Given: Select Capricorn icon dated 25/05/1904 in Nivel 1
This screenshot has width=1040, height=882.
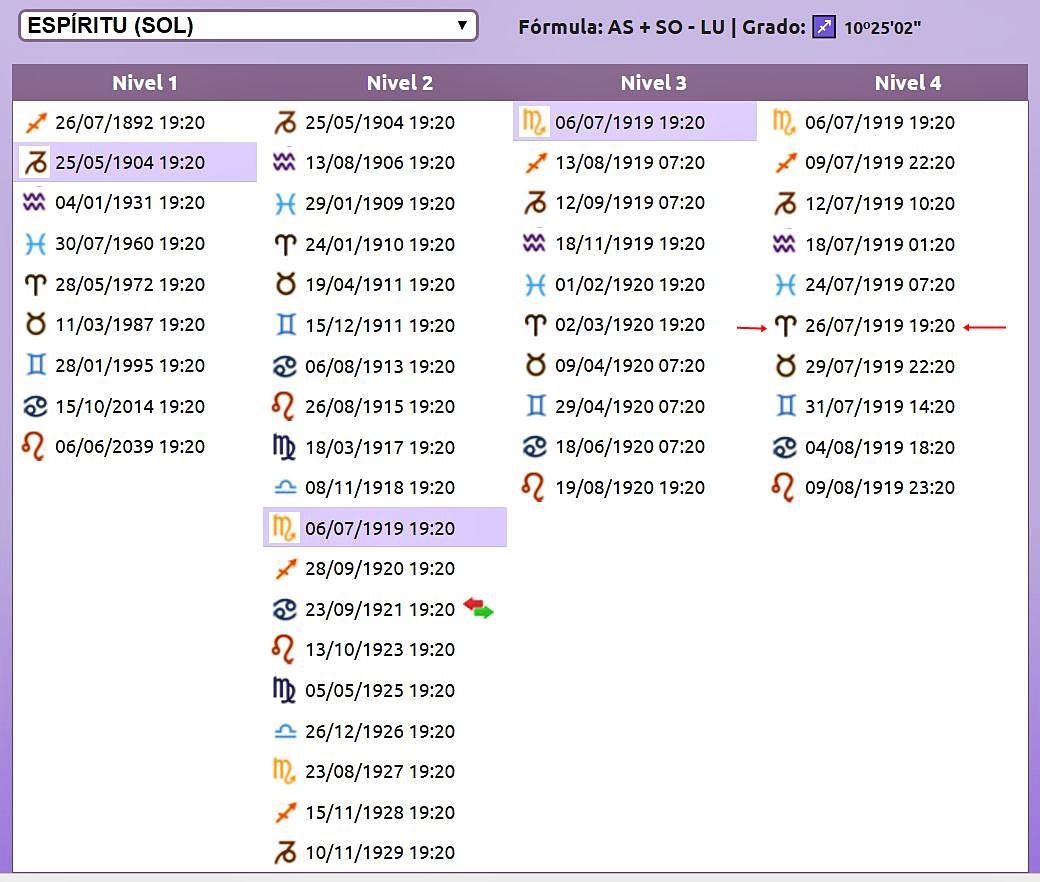Looking at the screenshot, I should click(x=35, y=162).
